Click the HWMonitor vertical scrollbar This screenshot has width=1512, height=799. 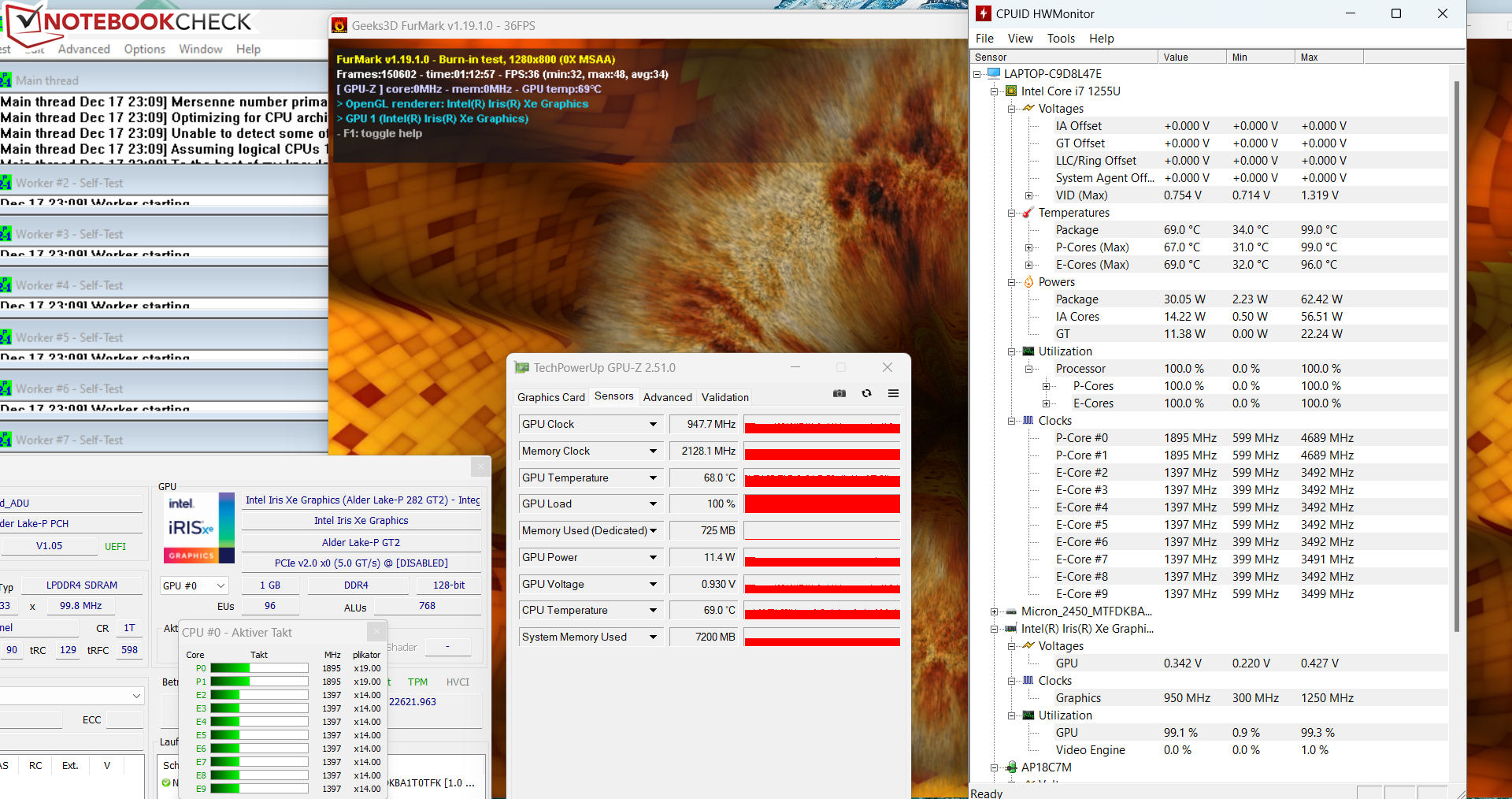(1456, 355)
